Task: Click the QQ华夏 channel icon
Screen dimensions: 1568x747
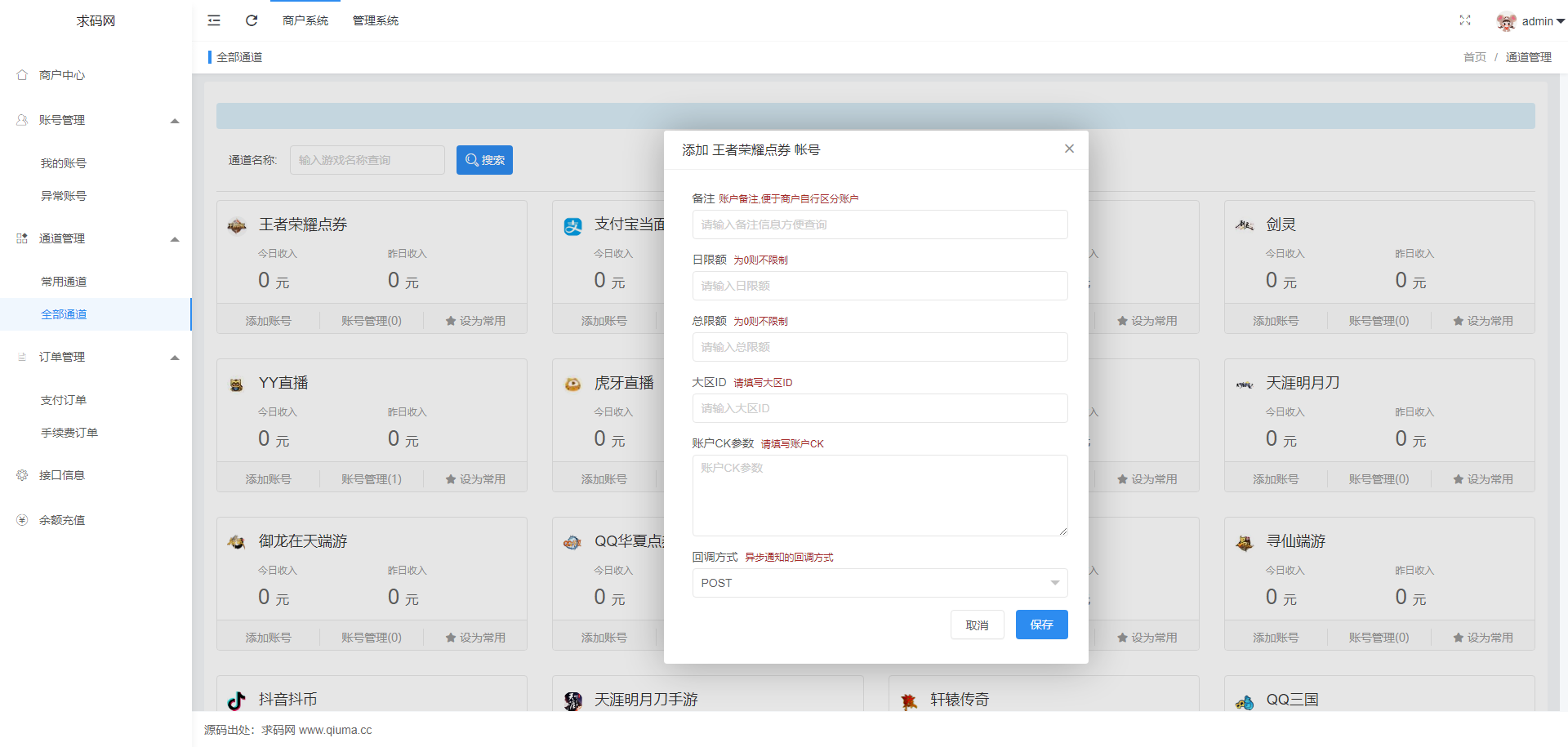Action: [x=573, y=542]
